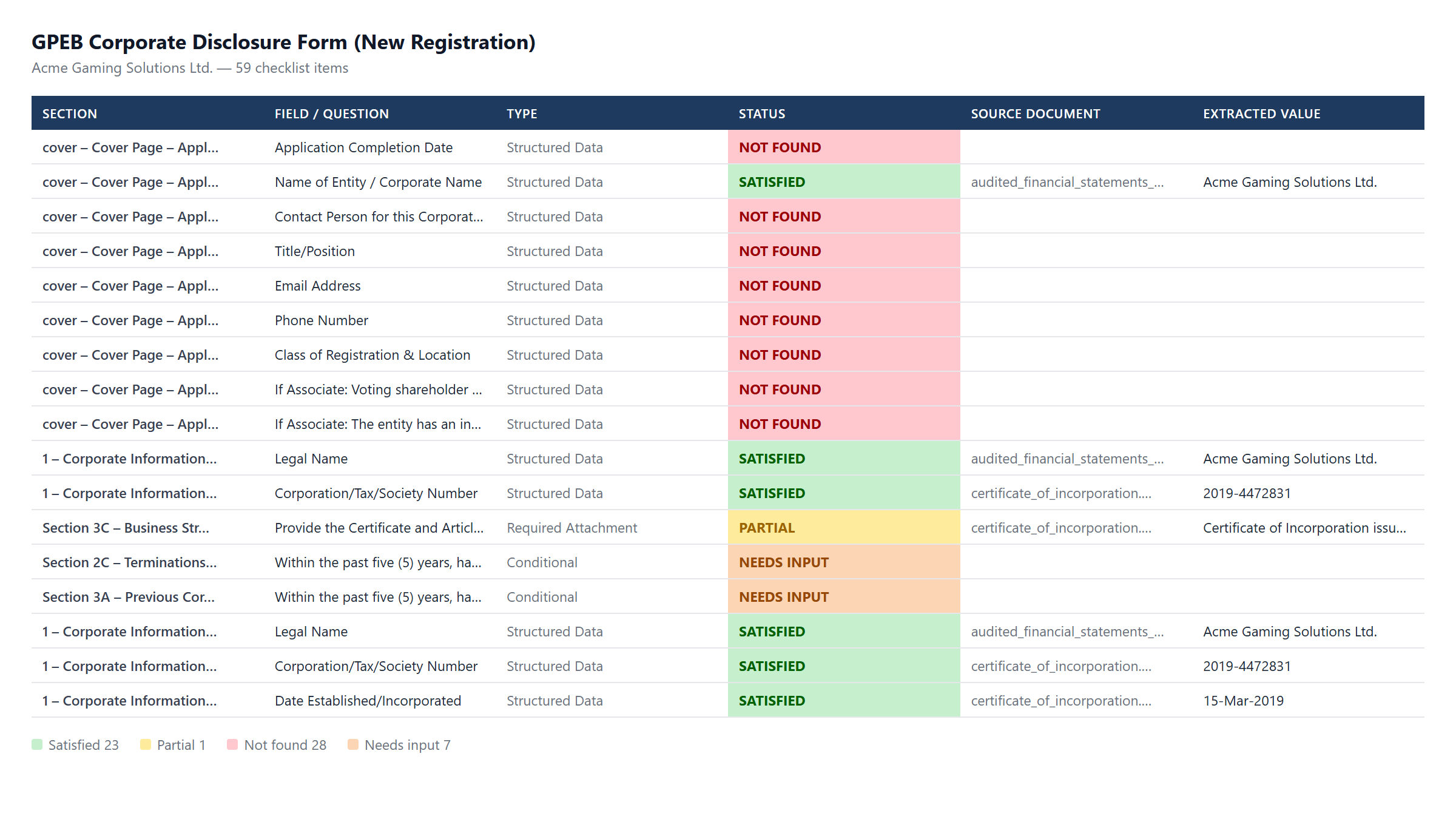Click NEEDS INPUT status in Section 2C row
Screen dimensions: 1456x819
point(844,562)
